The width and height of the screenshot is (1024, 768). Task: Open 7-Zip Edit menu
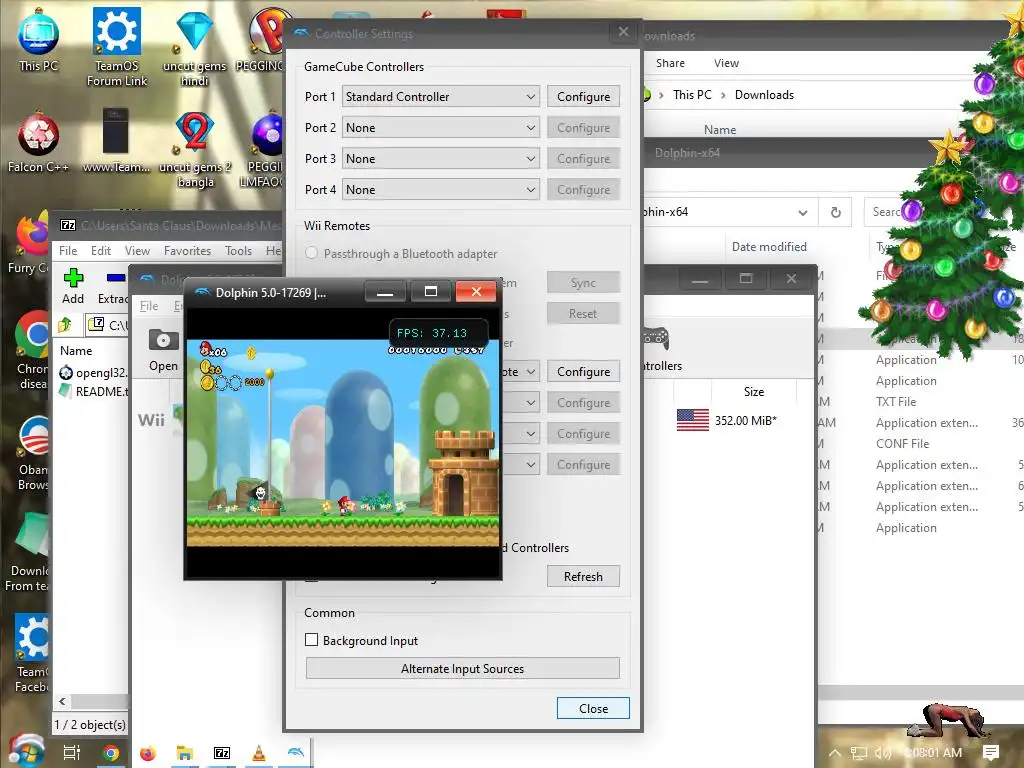point(101,251)
